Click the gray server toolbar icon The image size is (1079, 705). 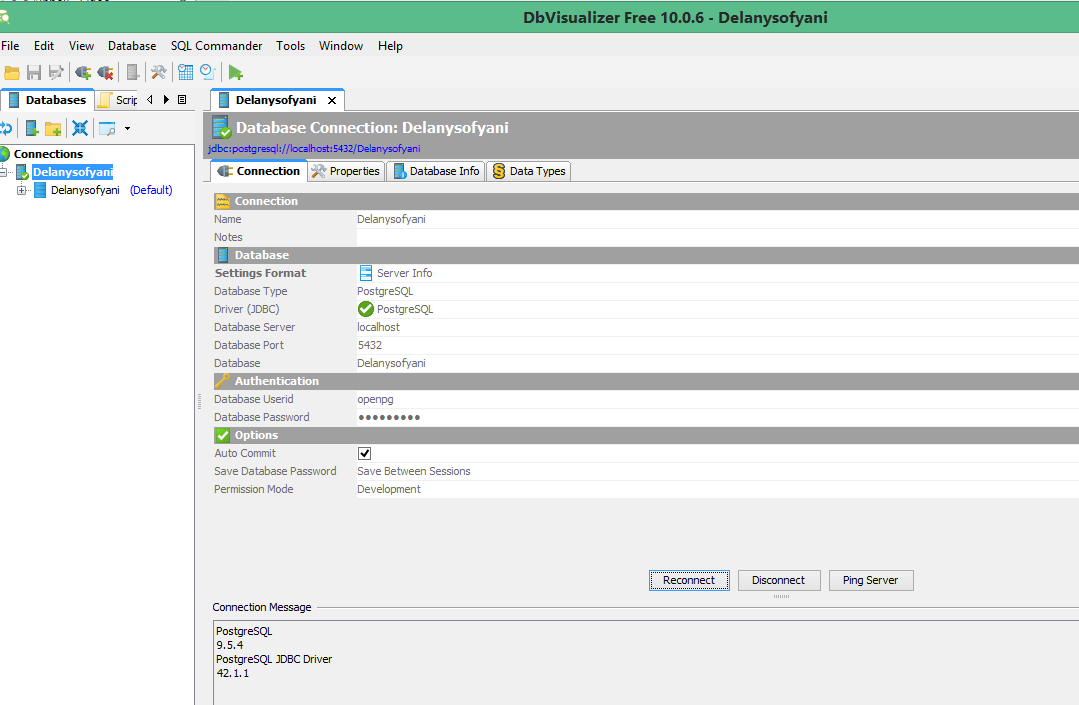point(133,72)
